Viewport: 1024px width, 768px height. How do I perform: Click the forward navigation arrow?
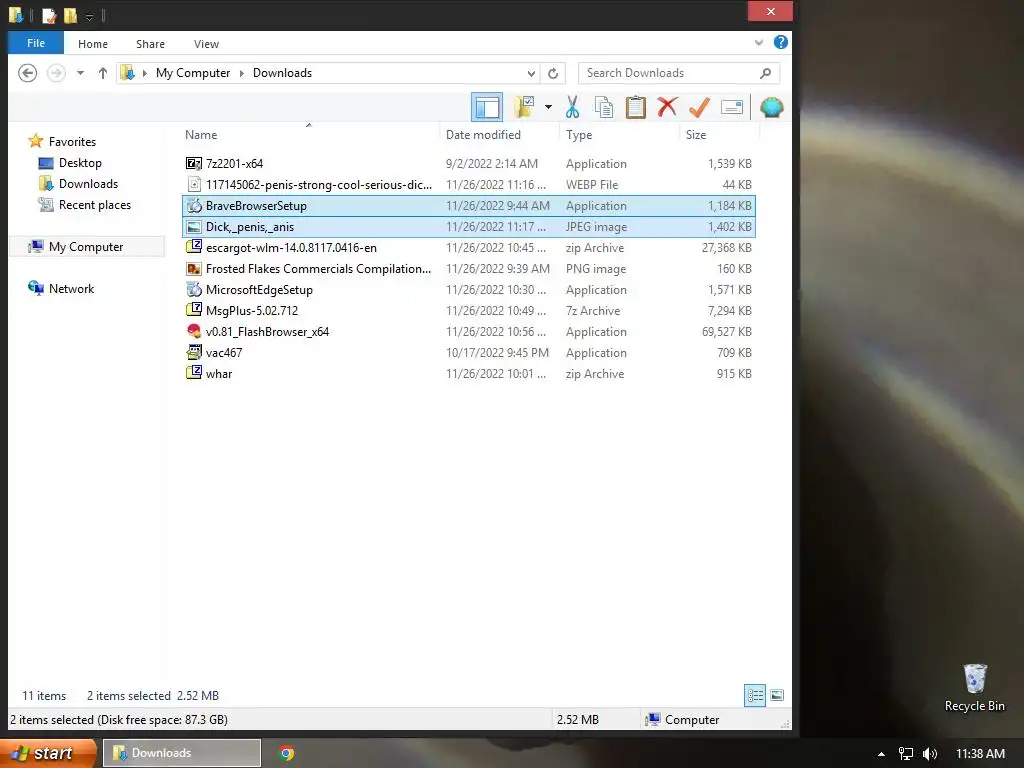click(x=56, y=72)
